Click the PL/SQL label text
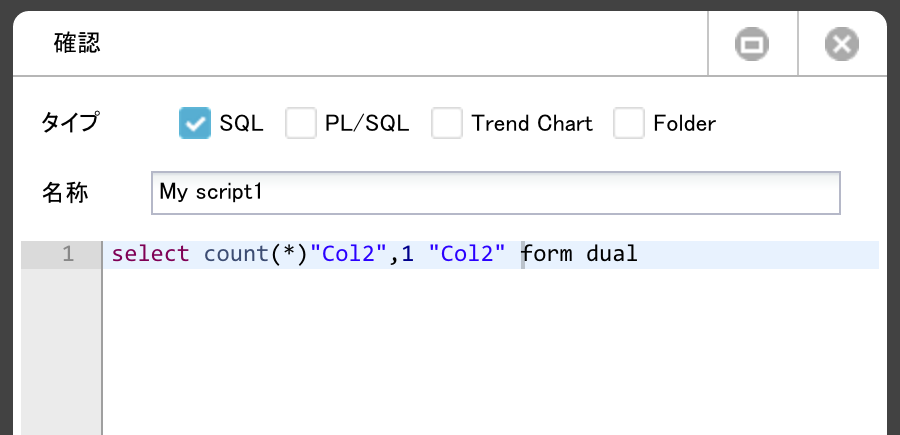This screenshot has width=900, height=435. point(367,123)
